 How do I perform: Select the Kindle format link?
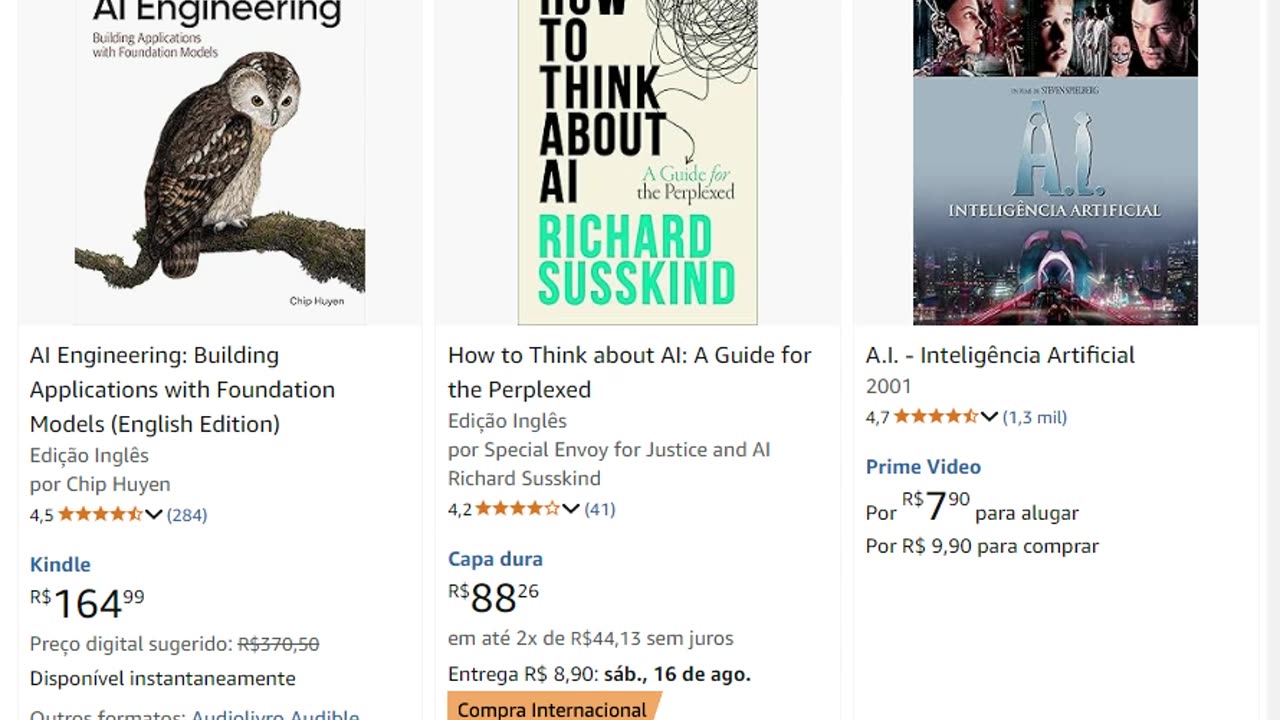coord(60,565)
